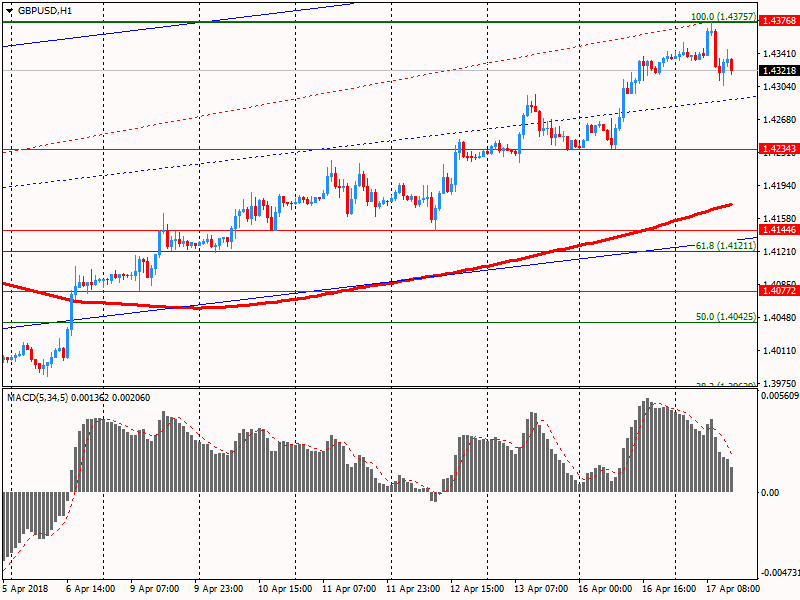Select the 1.41446 red price label
The height and width of the screenshot is (600, 800).
[x=779, y=230]
